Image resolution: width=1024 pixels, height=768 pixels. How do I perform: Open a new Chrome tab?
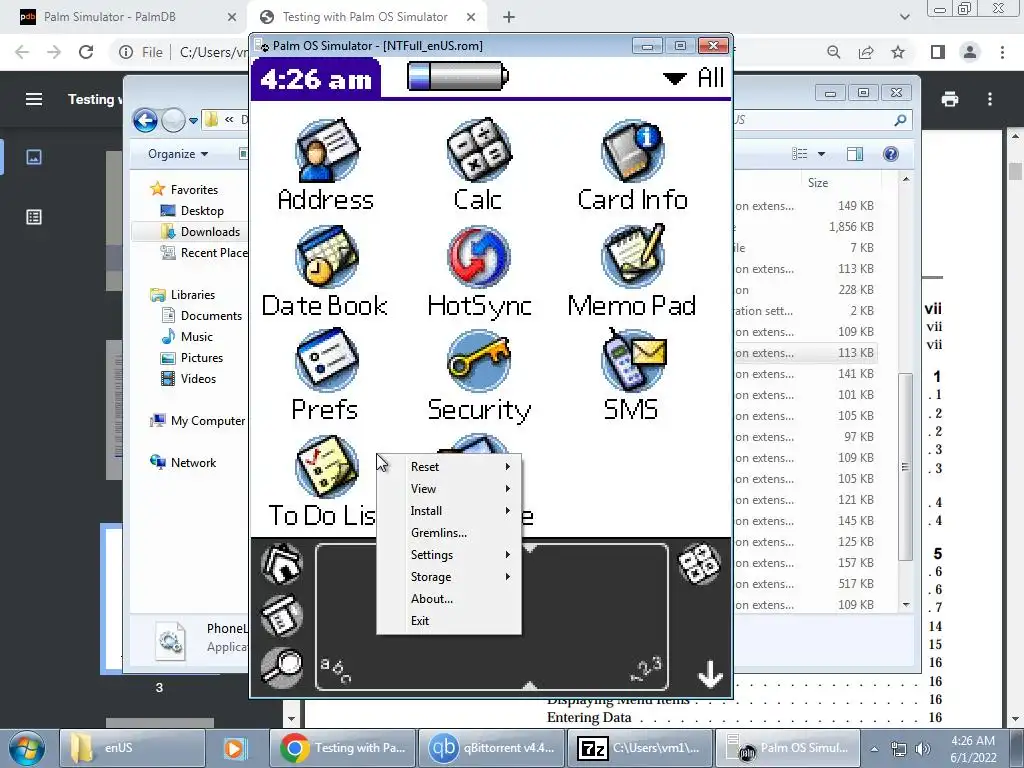pos(509,17)
